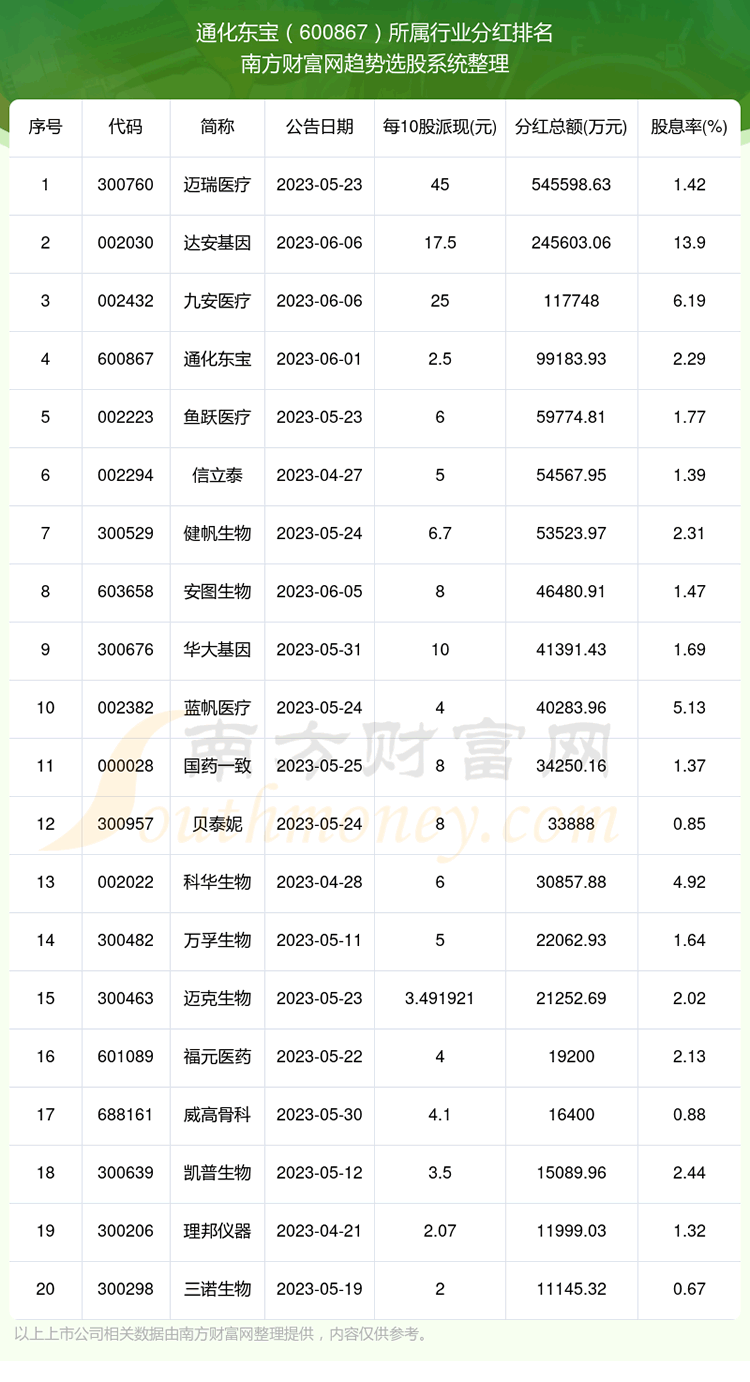Click the 公告日期 column header

coord(319,127)
